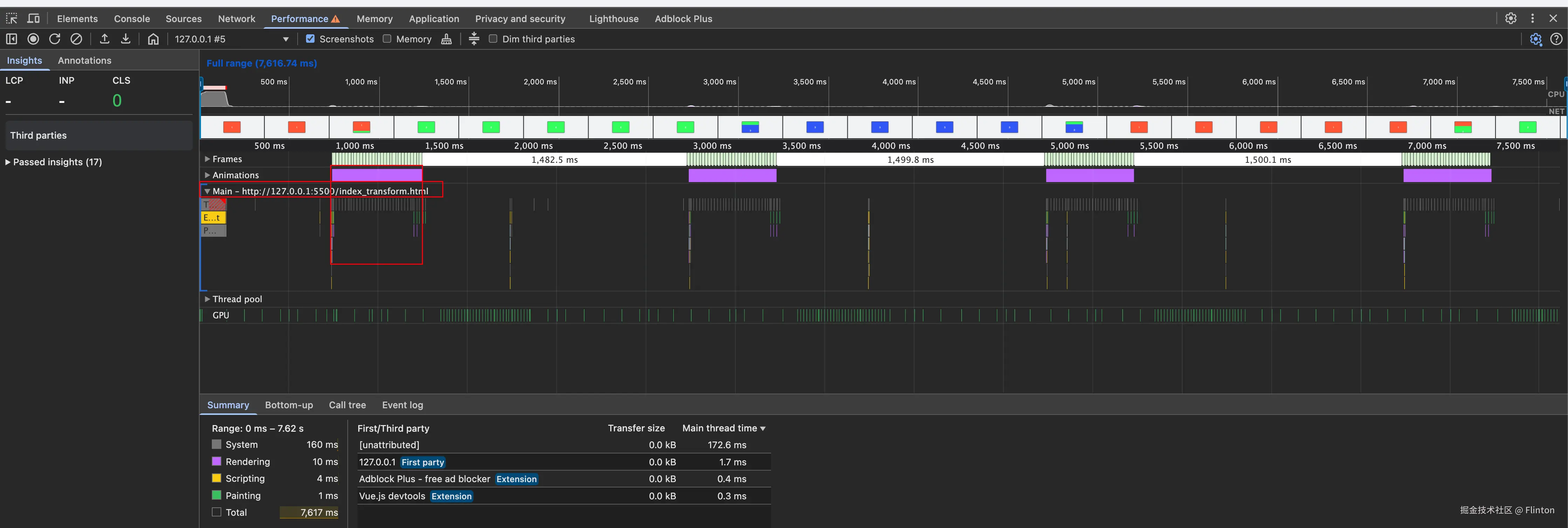Open the 127.0.0.1 #5 recording dropdown

coord(285,39)
